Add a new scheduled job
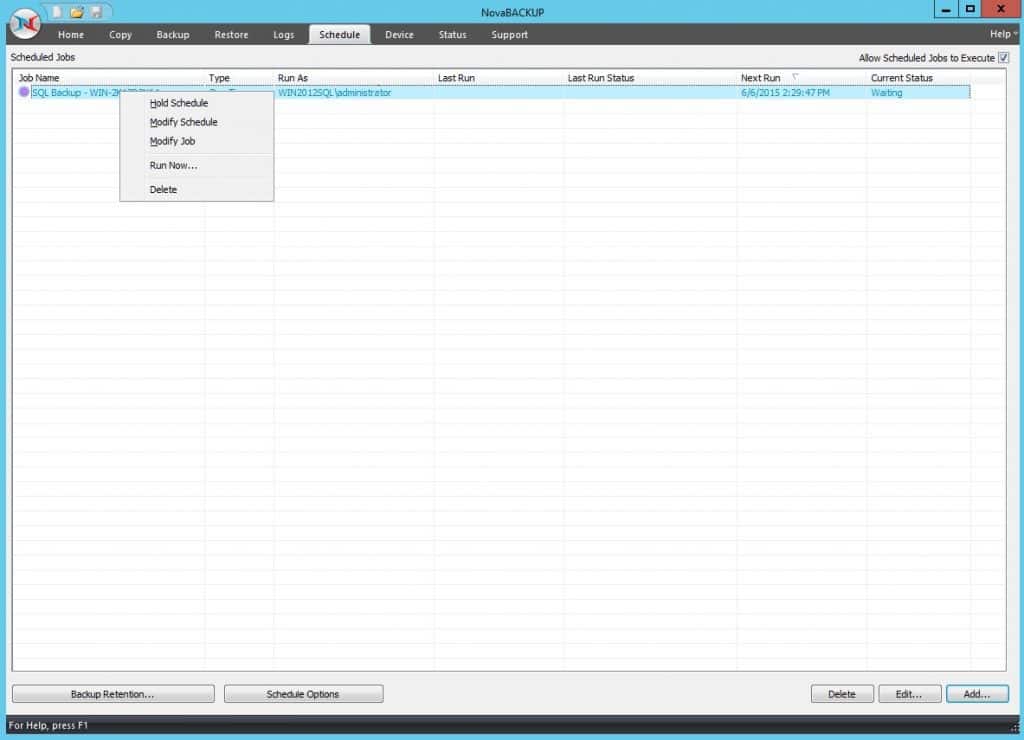The width and height of the screenshot is (1024, 740). coord(977,693)
